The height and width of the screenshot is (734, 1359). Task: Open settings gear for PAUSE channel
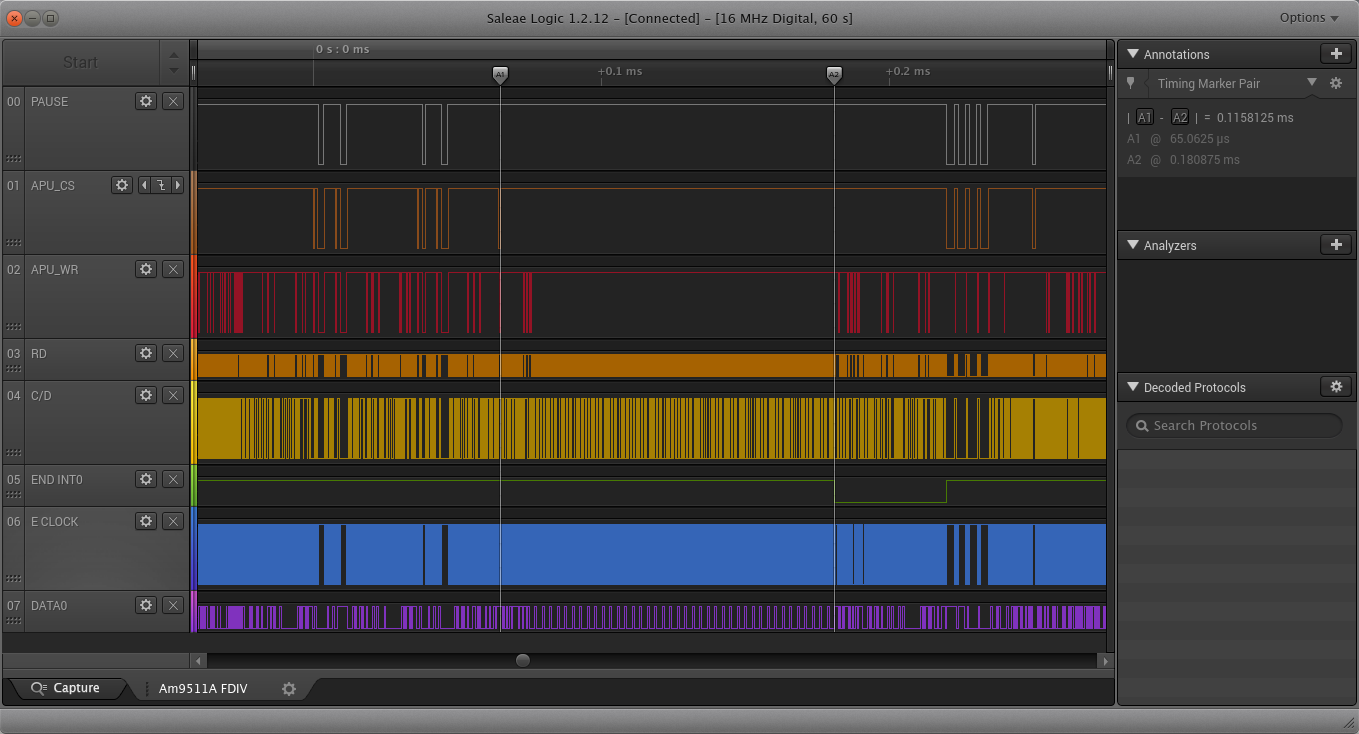tap(146, 101)
